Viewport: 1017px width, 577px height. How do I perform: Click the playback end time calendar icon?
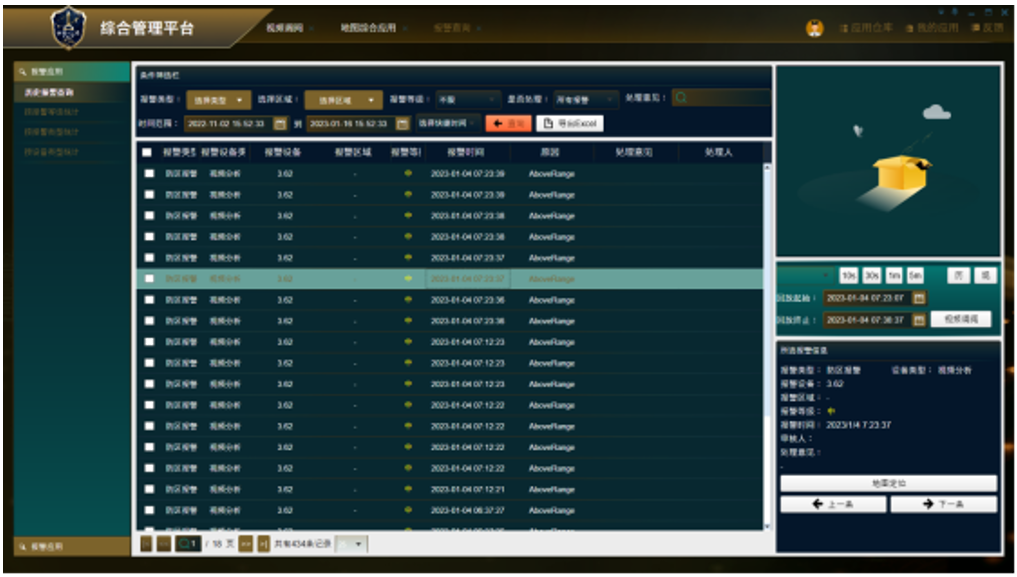coord(920,320)
